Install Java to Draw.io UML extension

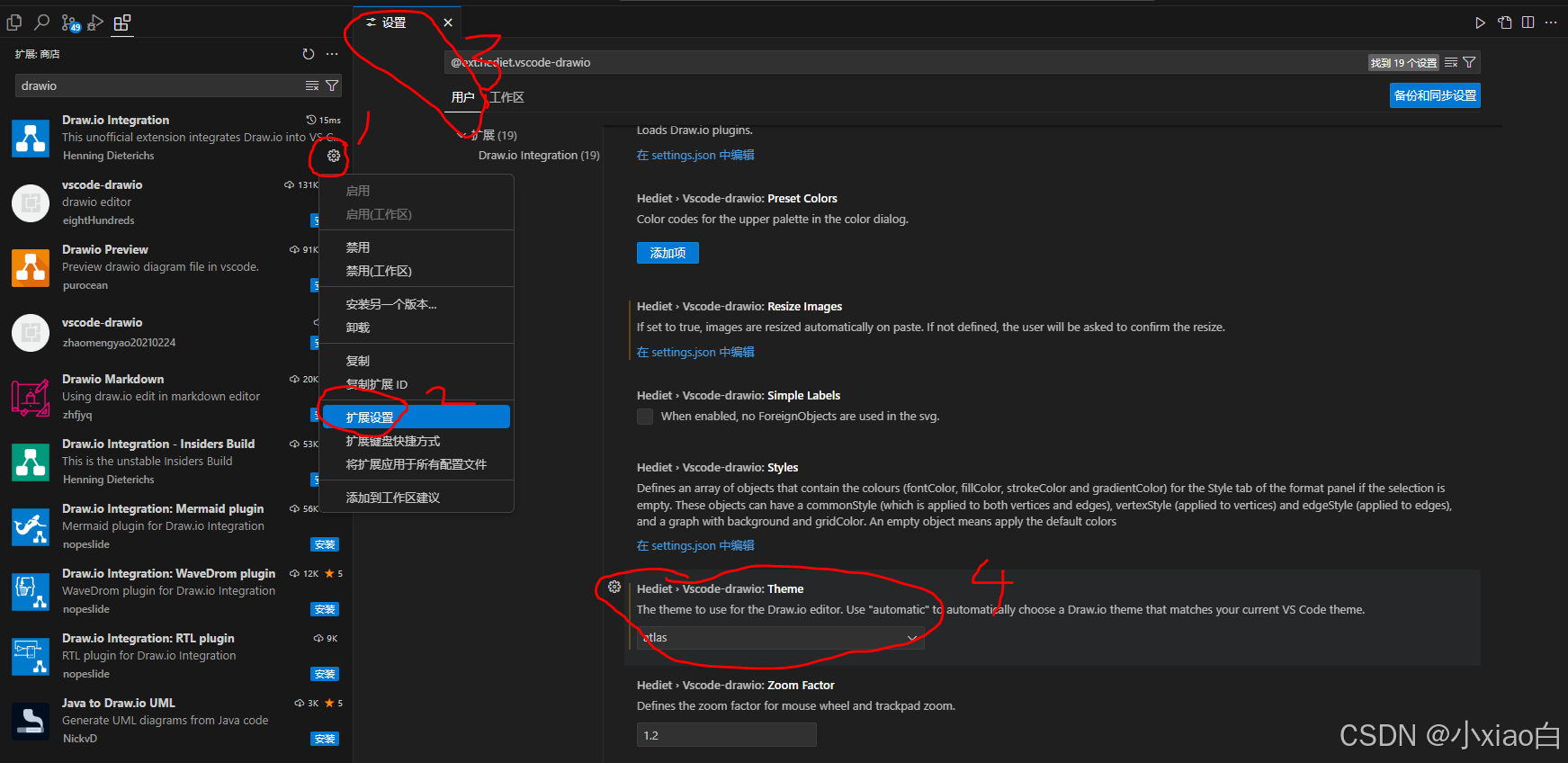pyautogui.click(x=325, y=739)
